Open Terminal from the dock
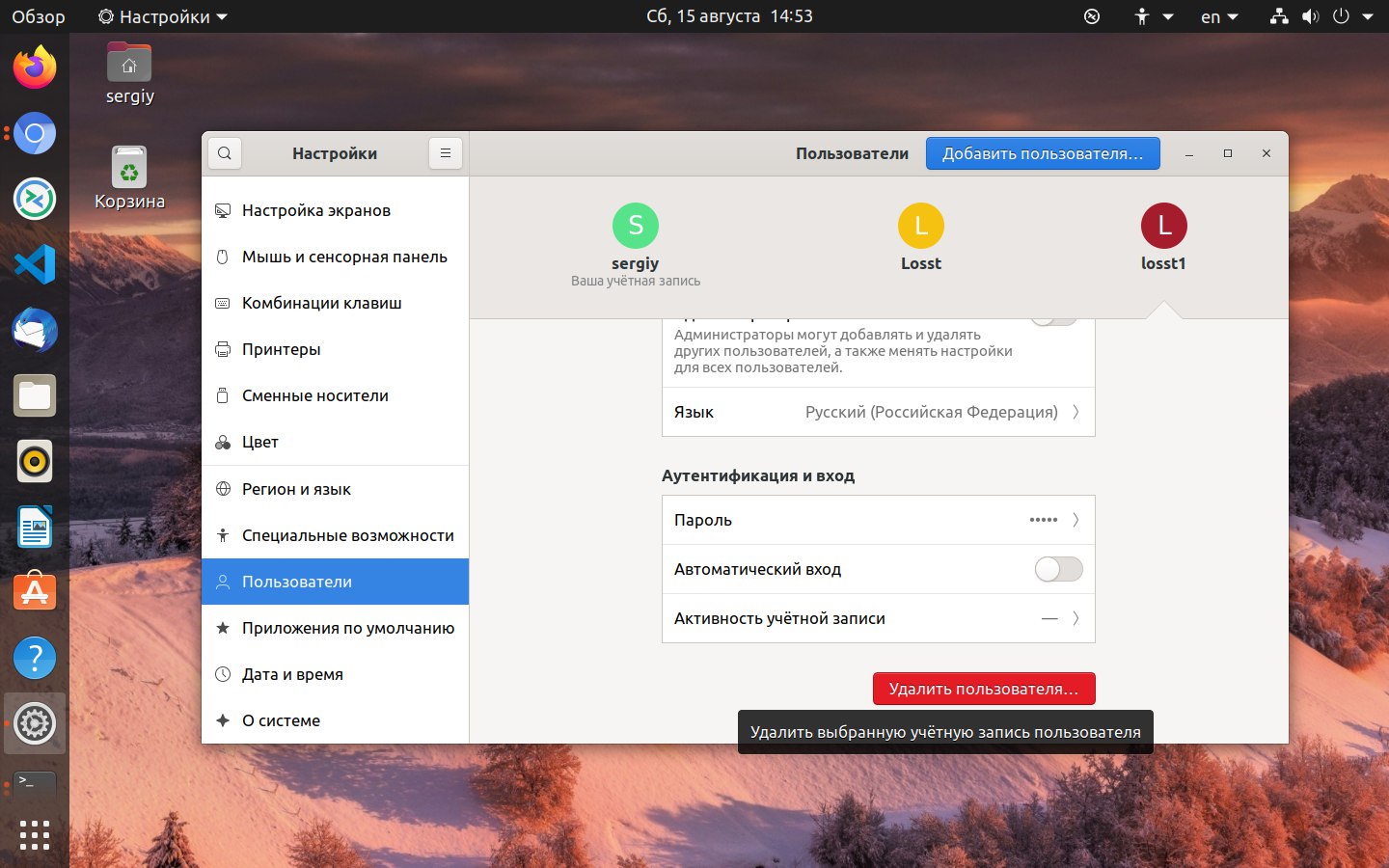The image size is (1389, 868). (35, 783)
